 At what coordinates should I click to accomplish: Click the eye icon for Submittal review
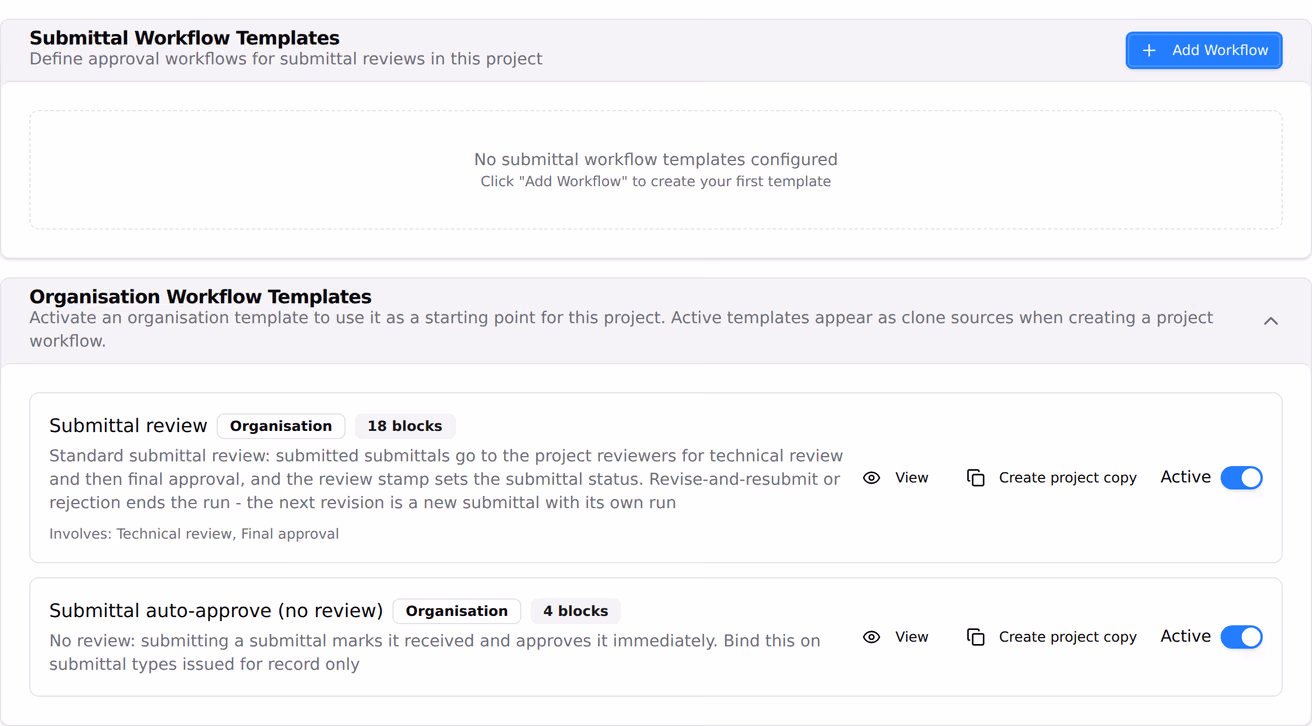[x=871, y=478]
